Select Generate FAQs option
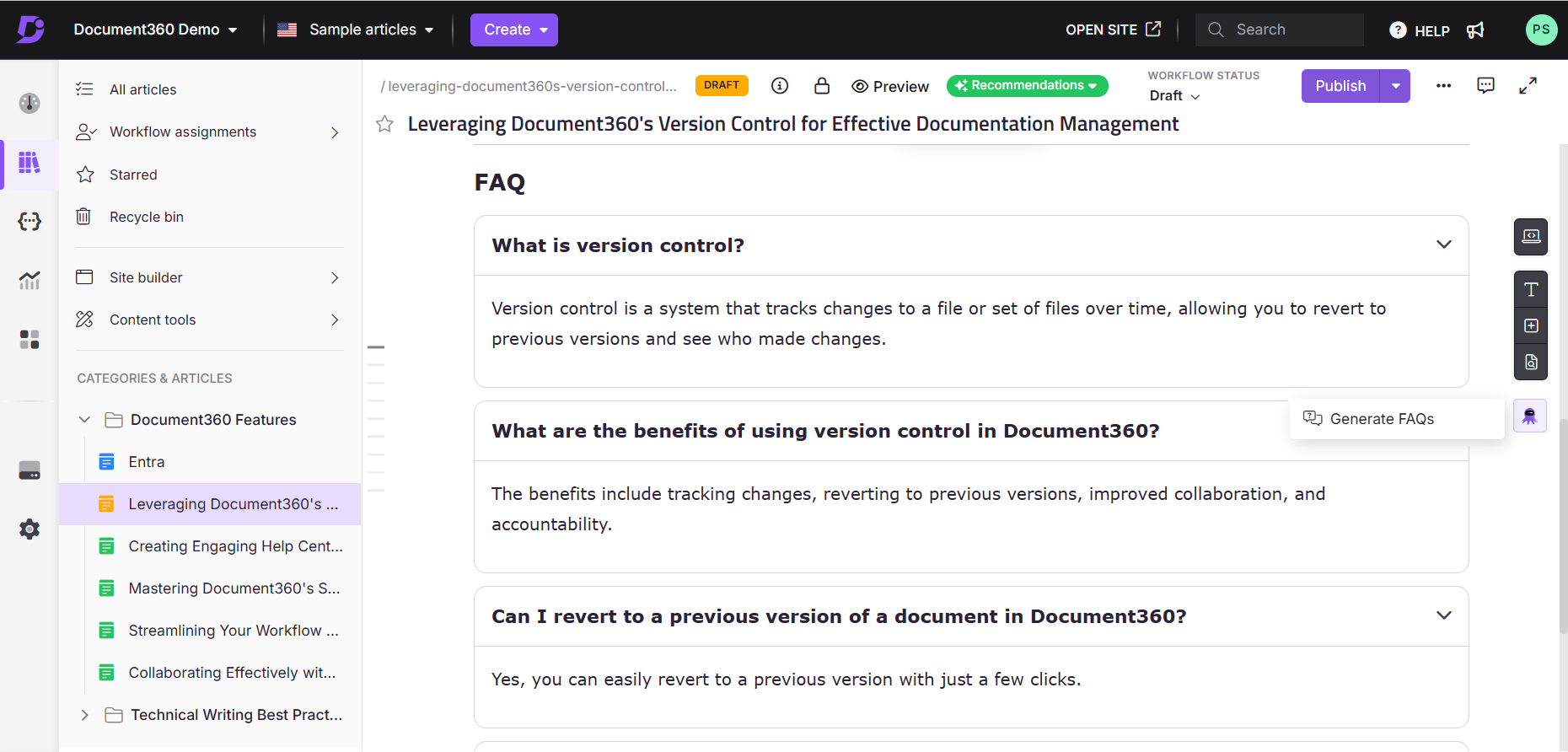This screenshot has width=1568, height=752. pyautogui.click(x=1397, y=419)
